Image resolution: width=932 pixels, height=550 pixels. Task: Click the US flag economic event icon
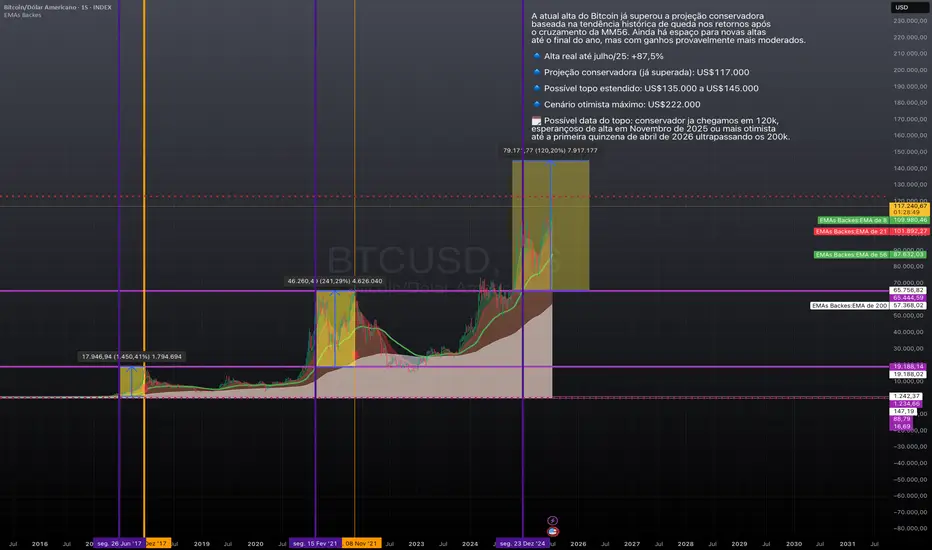[x=553, y=532]
